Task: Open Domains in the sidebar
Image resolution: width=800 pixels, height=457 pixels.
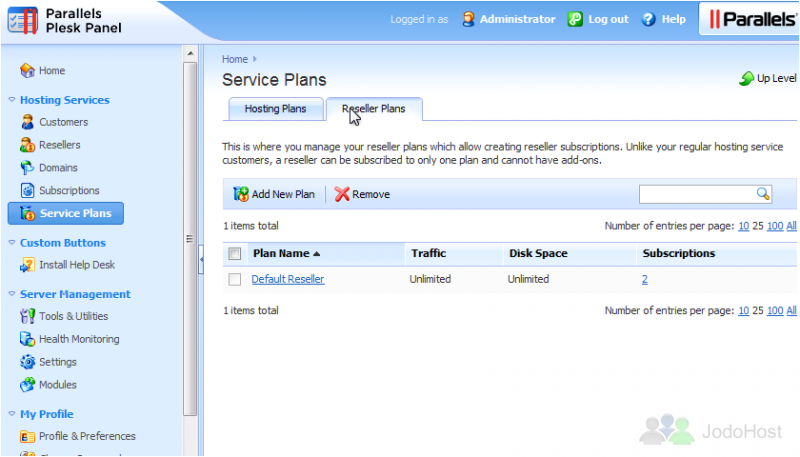Action: click(58, 168)
